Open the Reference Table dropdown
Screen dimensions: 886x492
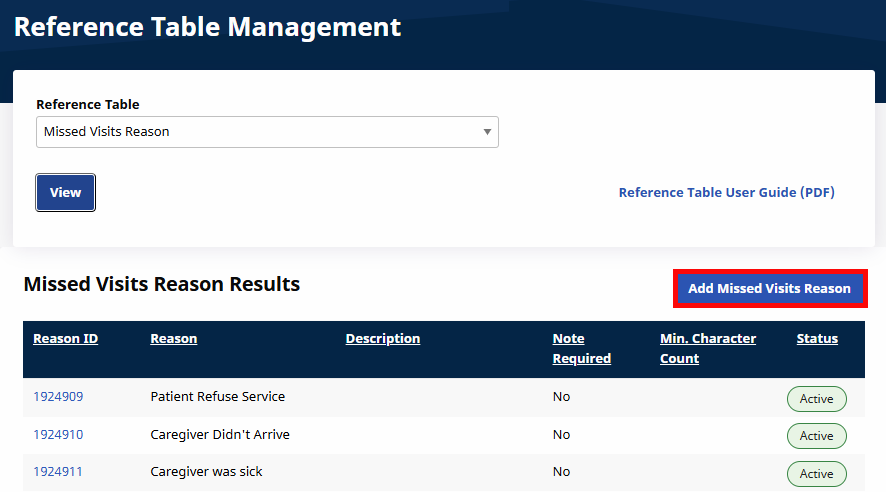click(267, 132)
